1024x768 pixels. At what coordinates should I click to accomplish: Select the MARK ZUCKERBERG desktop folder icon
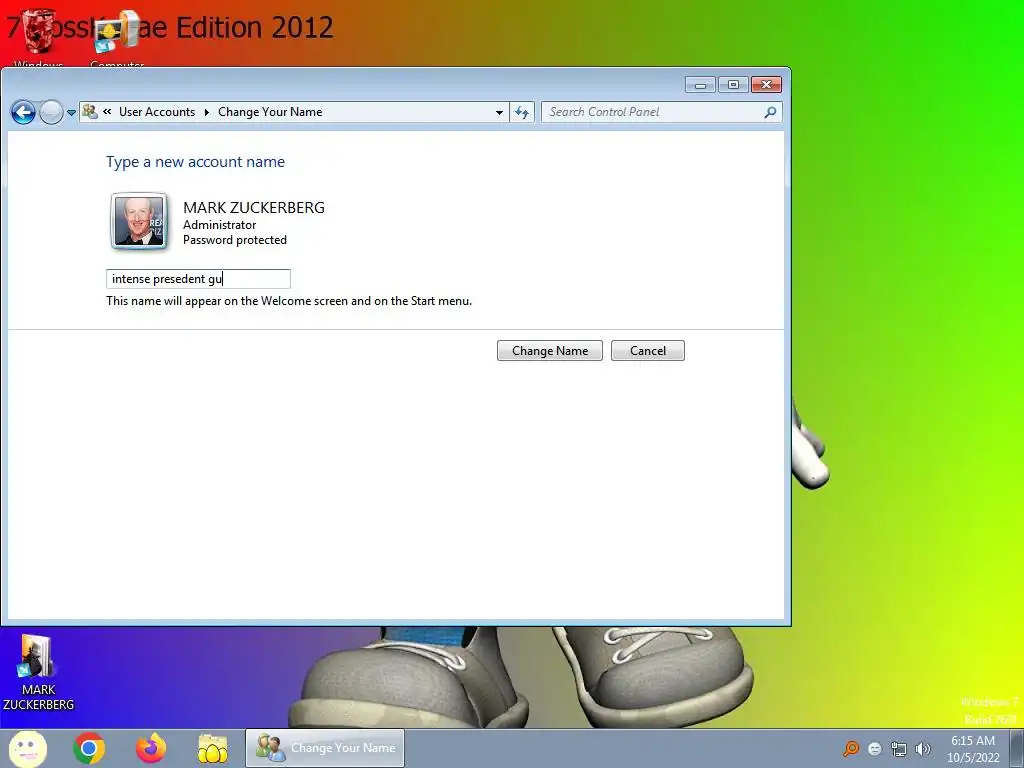click(x=39, y=673)
